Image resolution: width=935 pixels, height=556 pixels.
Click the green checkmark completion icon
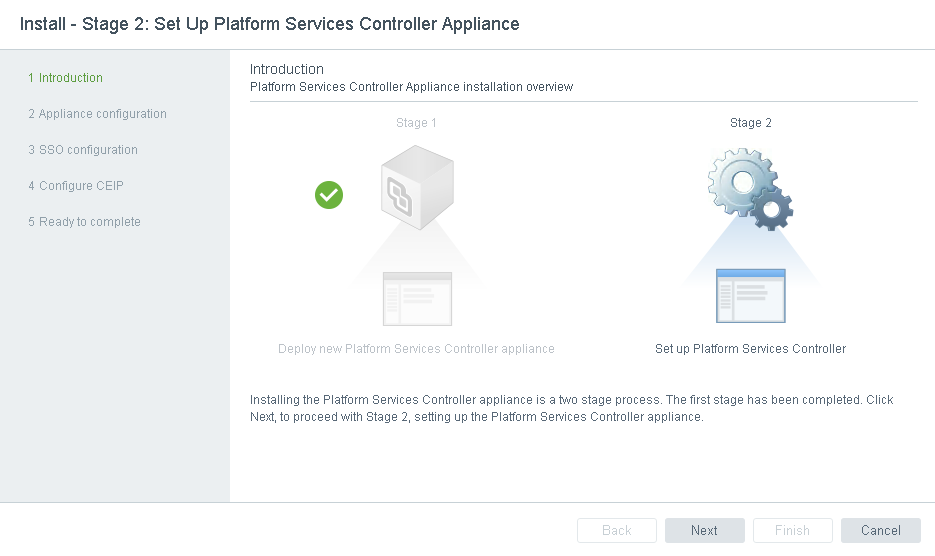[329, 195]
